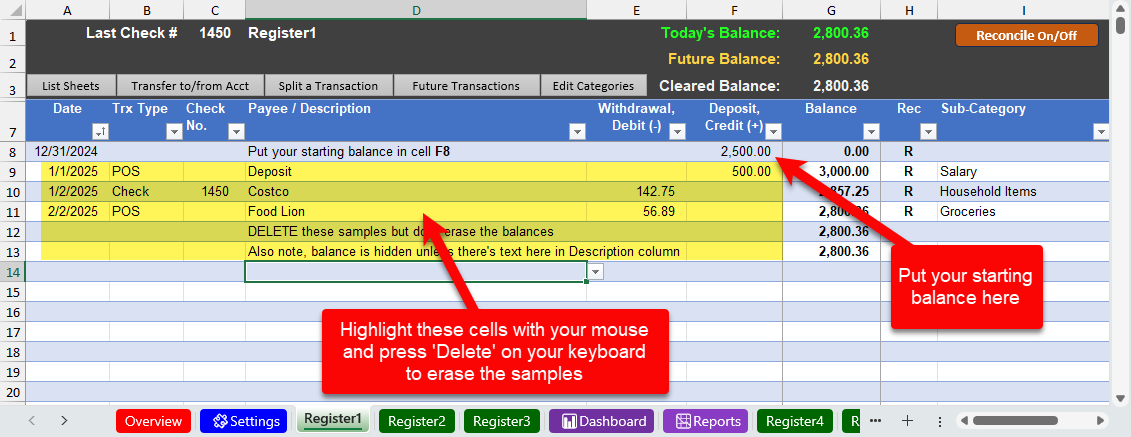The height and width of the screenshot is (437, 1131).
Task: Click the Reconcile On/Off button
Action: tap(1026, 35)
